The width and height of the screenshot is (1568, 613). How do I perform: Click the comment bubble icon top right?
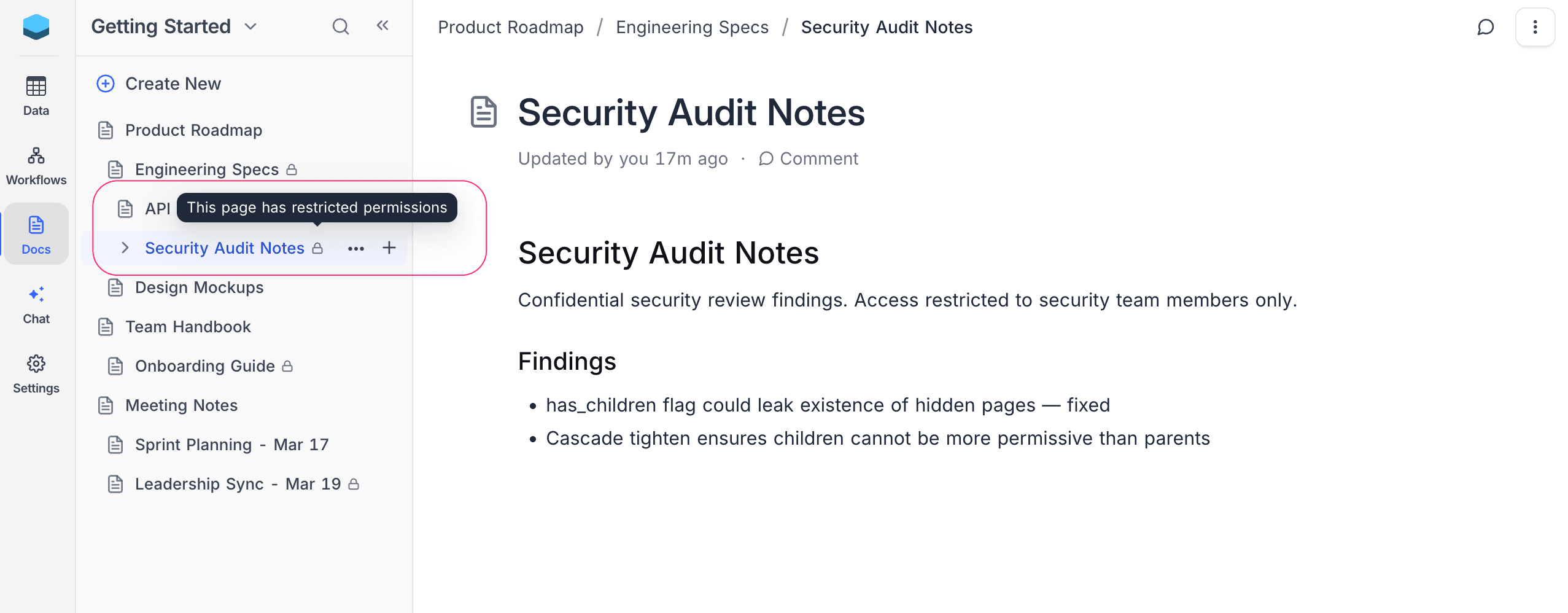point(1486,27)
